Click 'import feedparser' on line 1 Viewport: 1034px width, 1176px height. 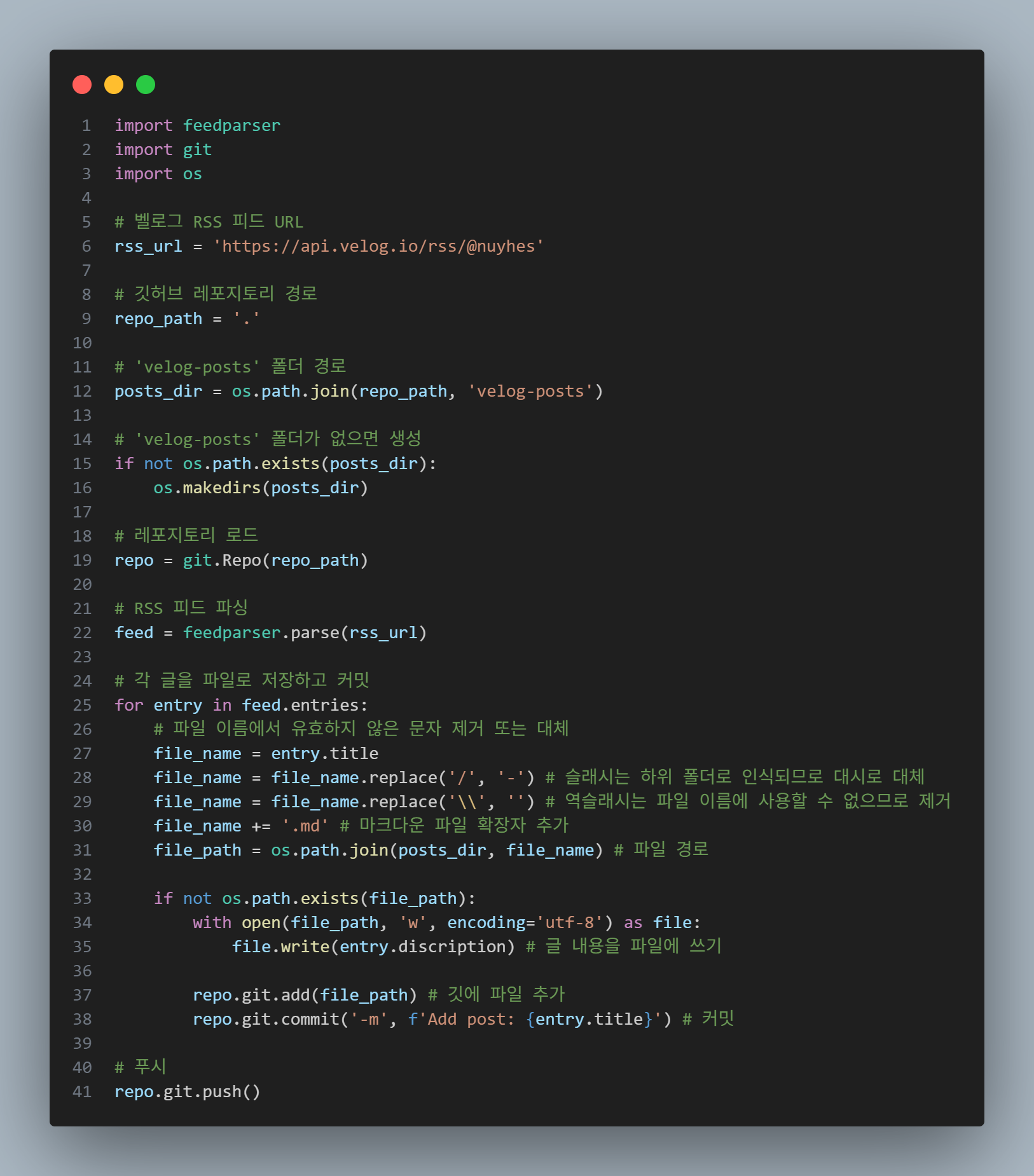[x=197, y=125]
